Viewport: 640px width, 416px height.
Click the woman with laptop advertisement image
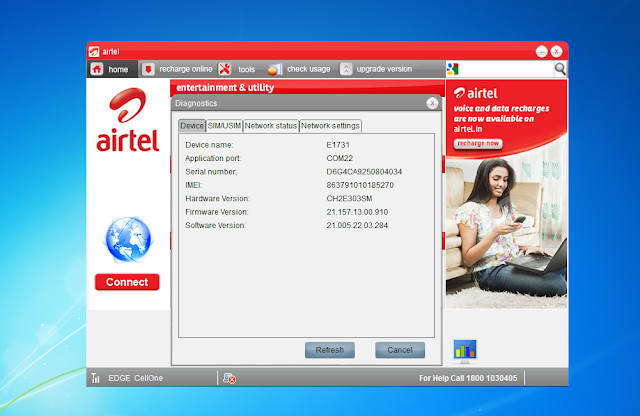click(506, 233)
